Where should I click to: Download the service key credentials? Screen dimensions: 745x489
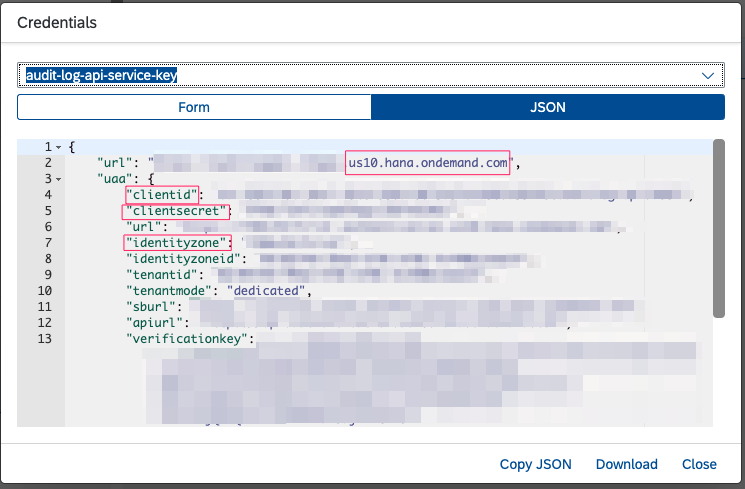click(626, 464)
